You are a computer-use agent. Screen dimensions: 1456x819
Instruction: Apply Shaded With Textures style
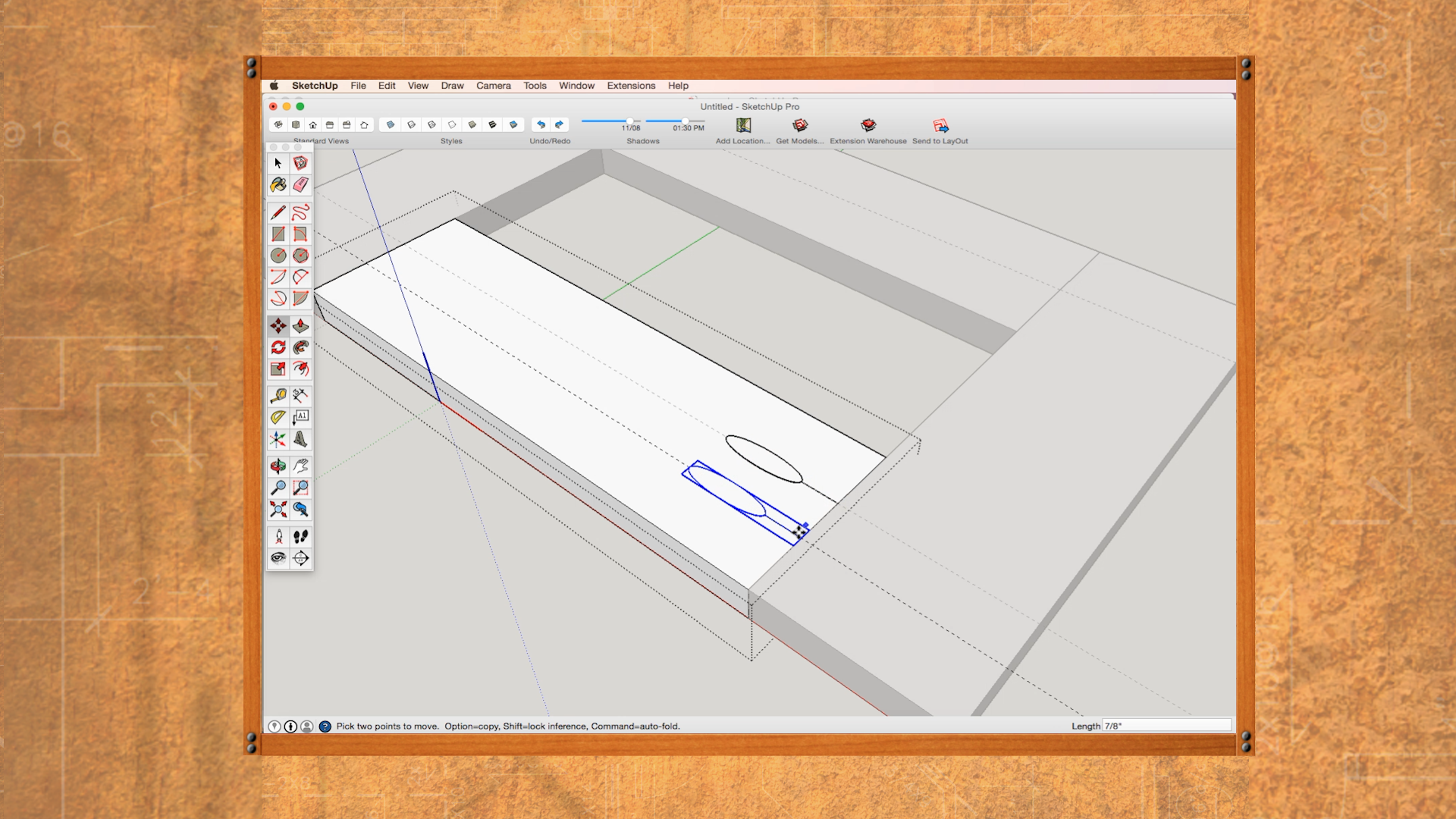point(493,124)
